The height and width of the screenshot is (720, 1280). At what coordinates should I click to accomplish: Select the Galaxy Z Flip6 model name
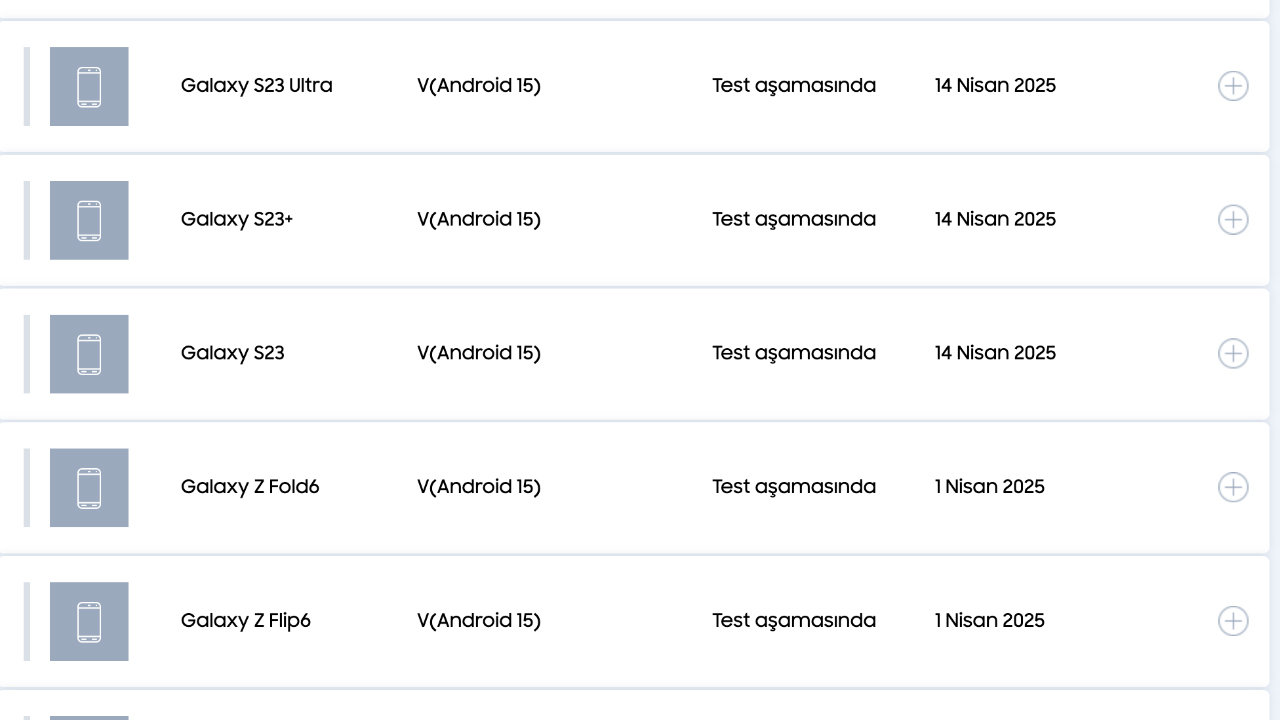tap(246, 621)
